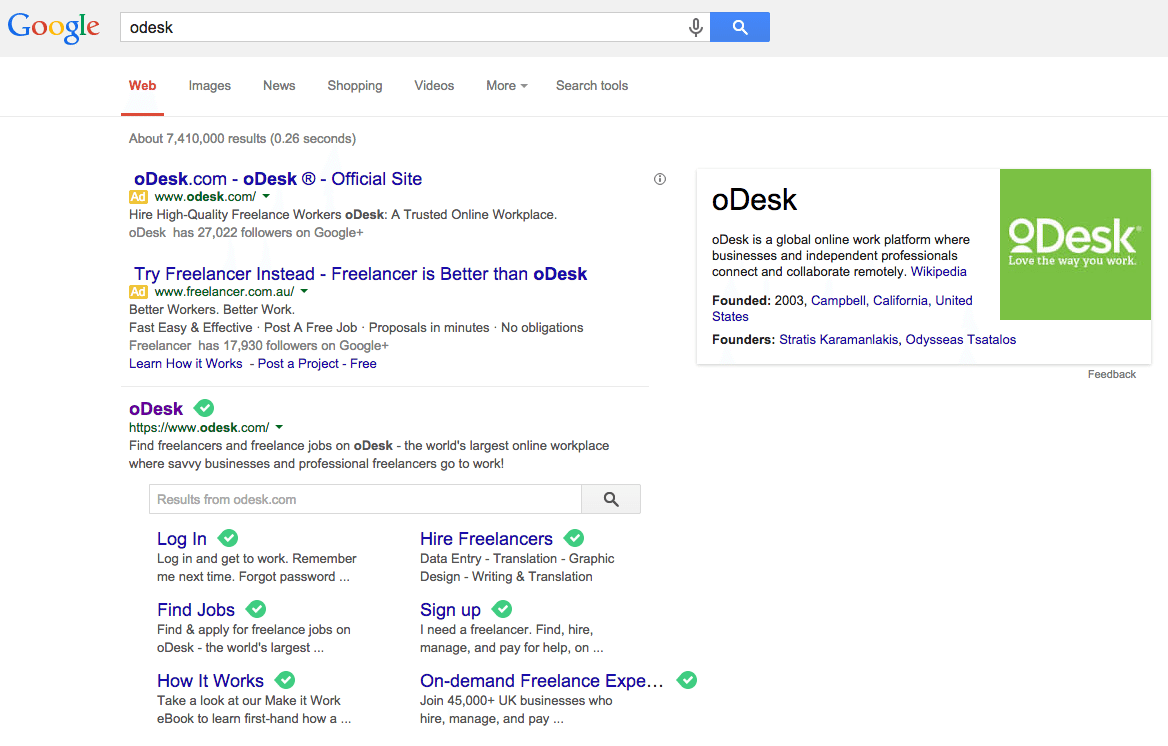Open the dropdown arrow next to https://www.odesk.com/
1168x746 pixels.
pos(281,426)
